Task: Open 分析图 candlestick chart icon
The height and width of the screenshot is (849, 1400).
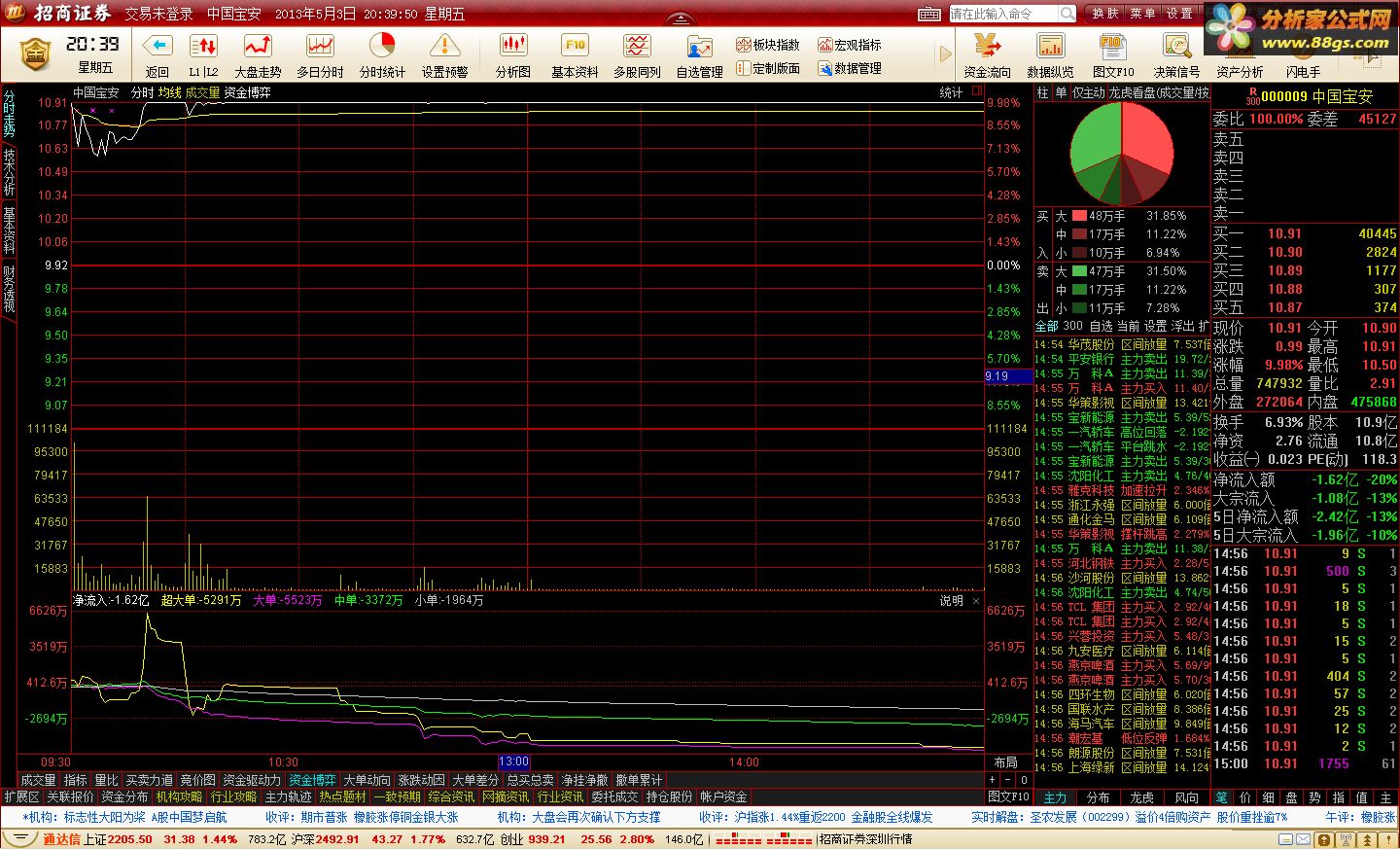Action: (512, 46)
